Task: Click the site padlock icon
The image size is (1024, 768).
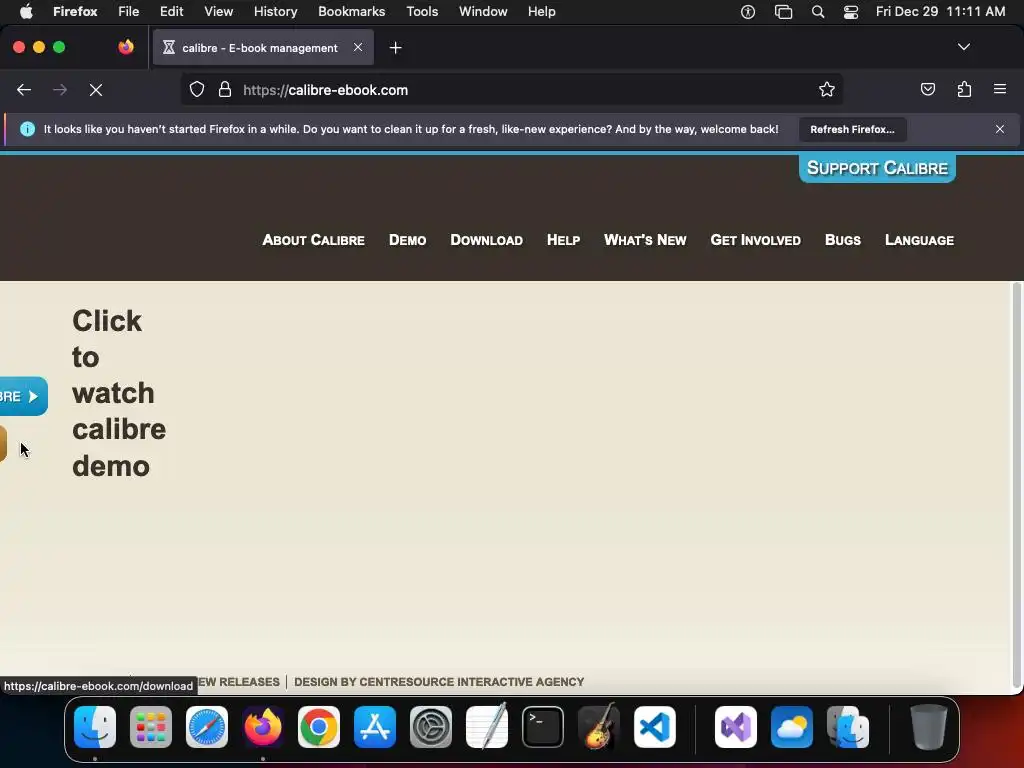Action: coord(225,90)
